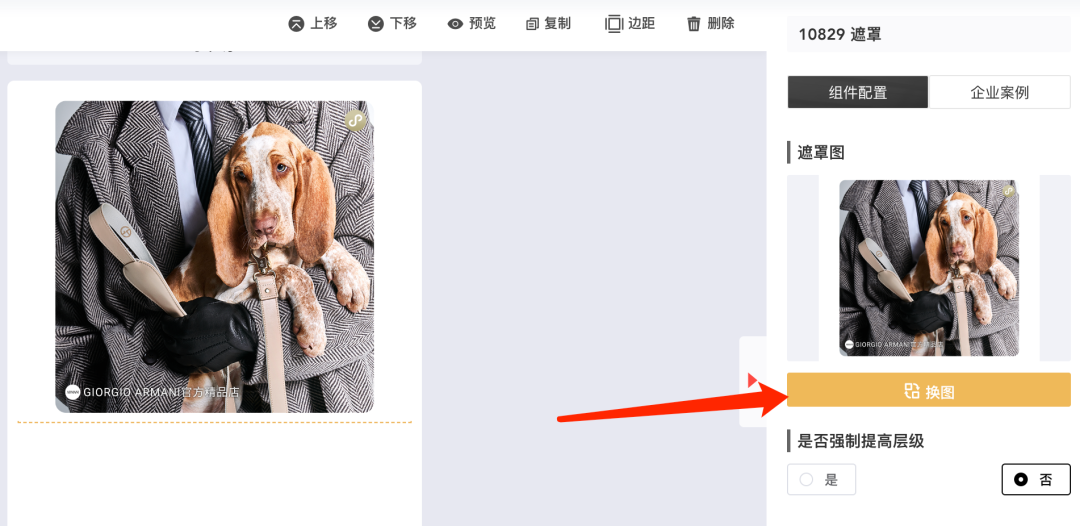
Task: Click the swap icon in 换图 button
Action: (x=912, y=391)
